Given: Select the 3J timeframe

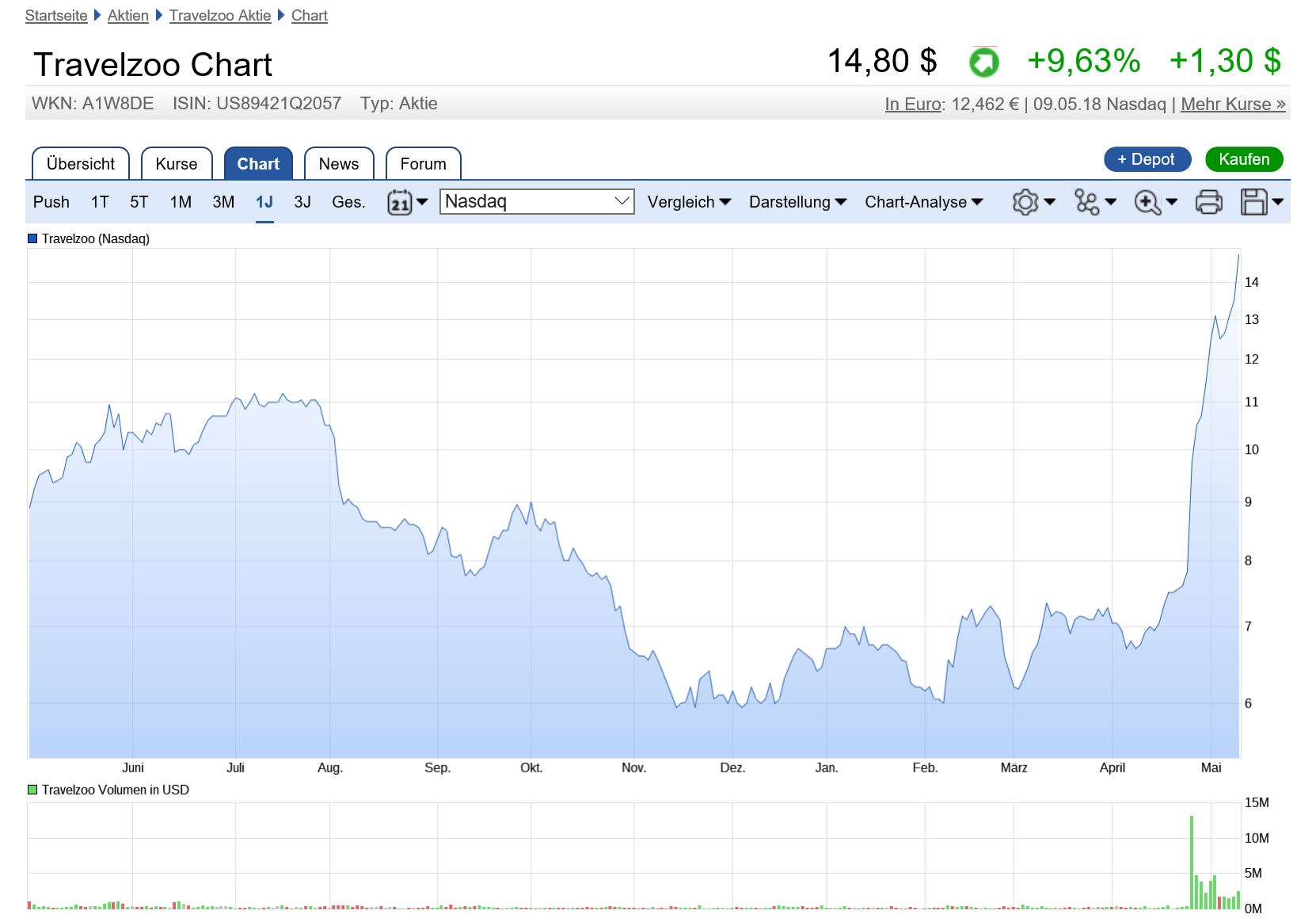Looking at the screenshot, I should coord(302,202).
